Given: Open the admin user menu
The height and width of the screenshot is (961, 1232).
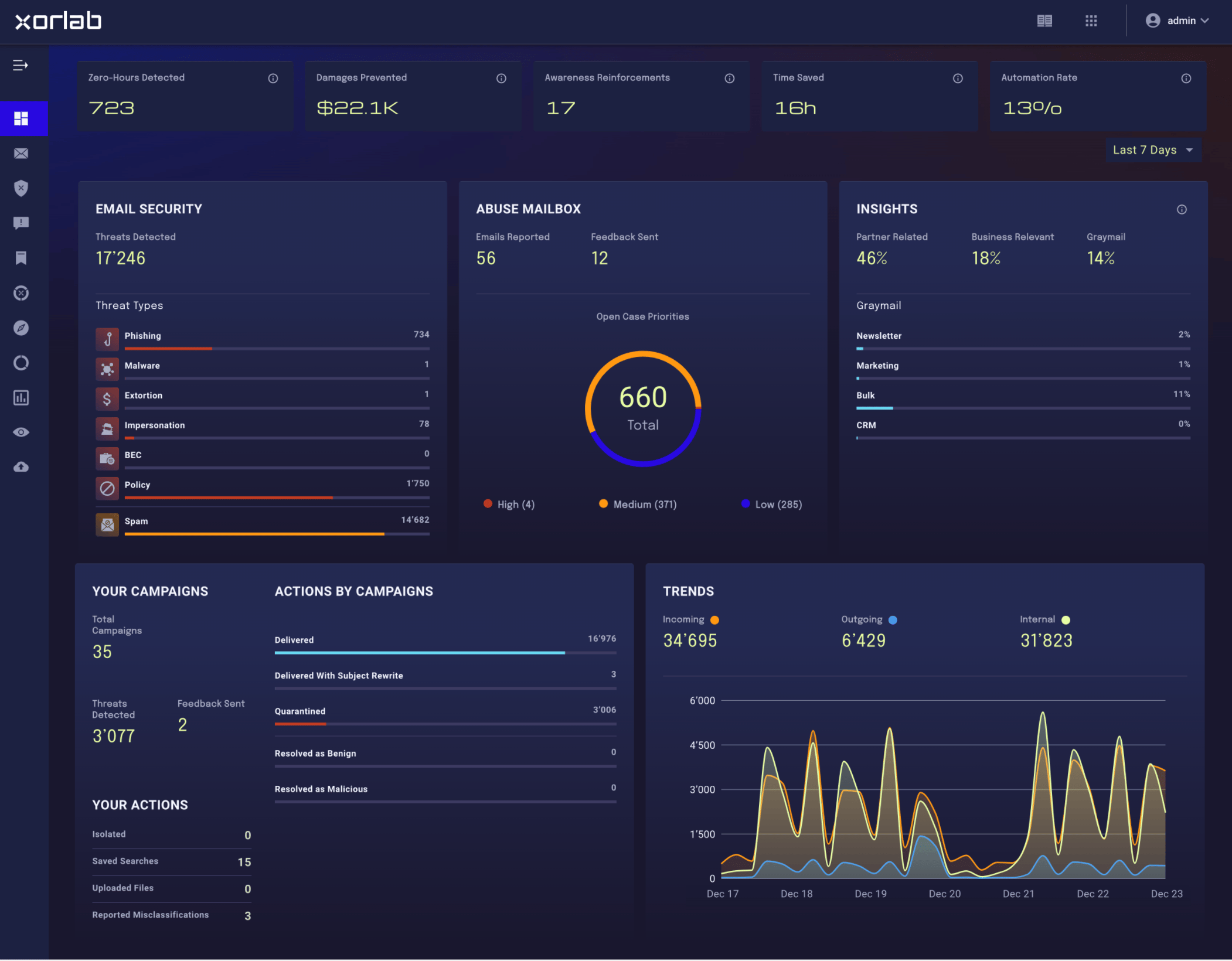Looking at the screenshot, I should [1177, 21].
